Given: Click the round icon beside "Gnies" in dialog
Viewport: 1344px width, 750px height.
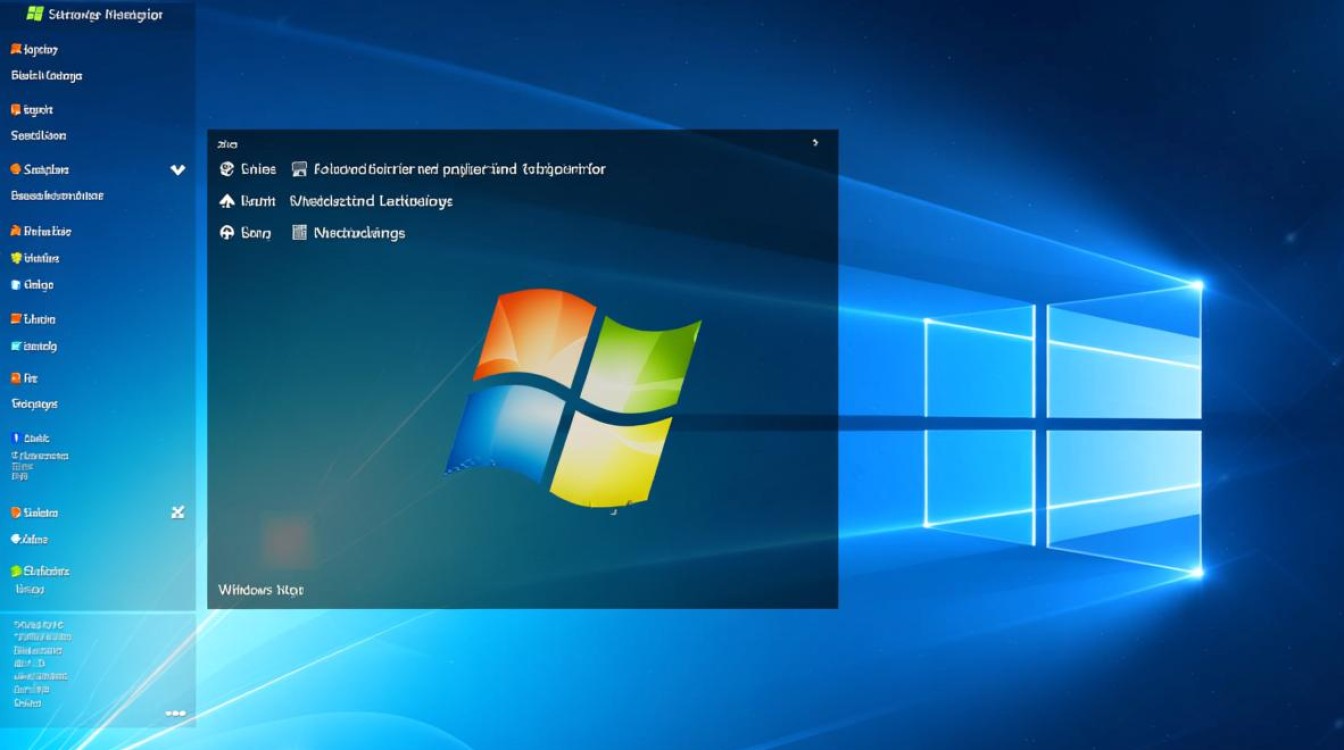Looking at the screenshot, I should coord(227,169).
